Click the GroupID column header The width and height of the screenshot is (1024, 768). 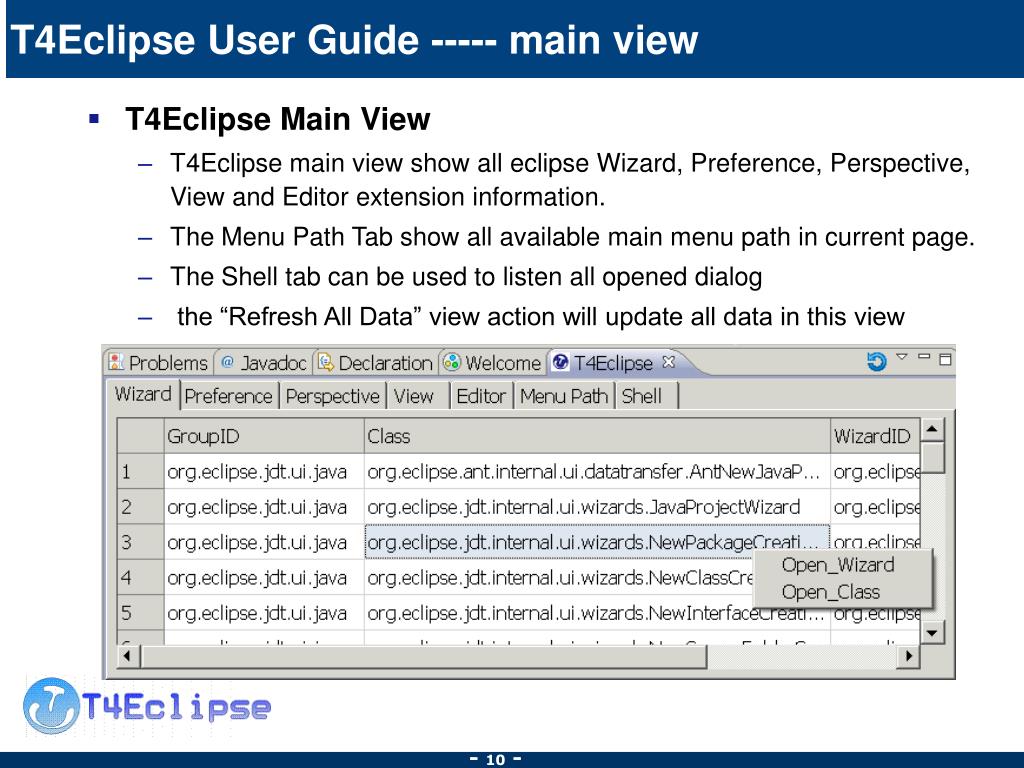point(263,436)
